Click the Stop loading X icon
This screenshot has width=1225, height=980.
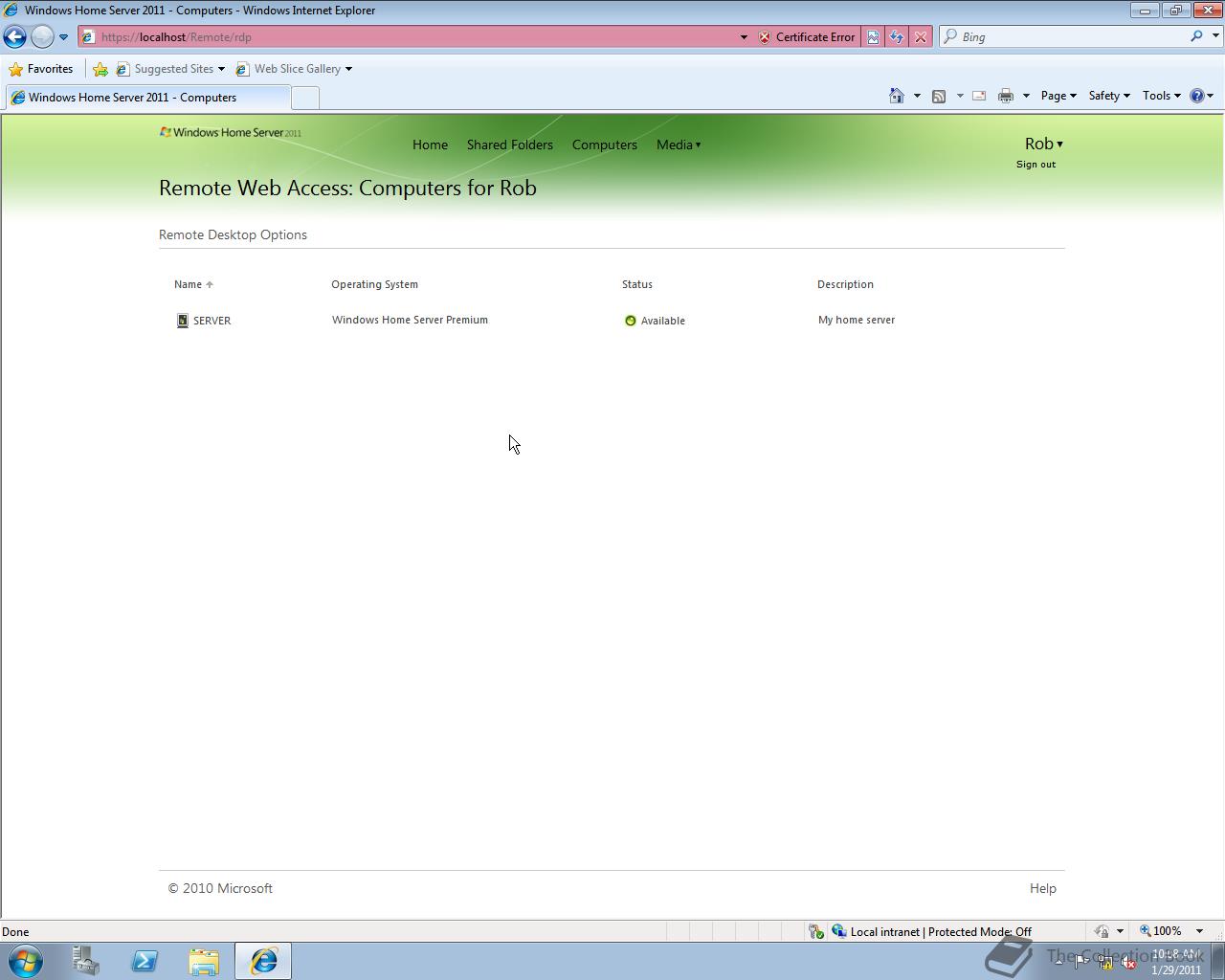921,37
